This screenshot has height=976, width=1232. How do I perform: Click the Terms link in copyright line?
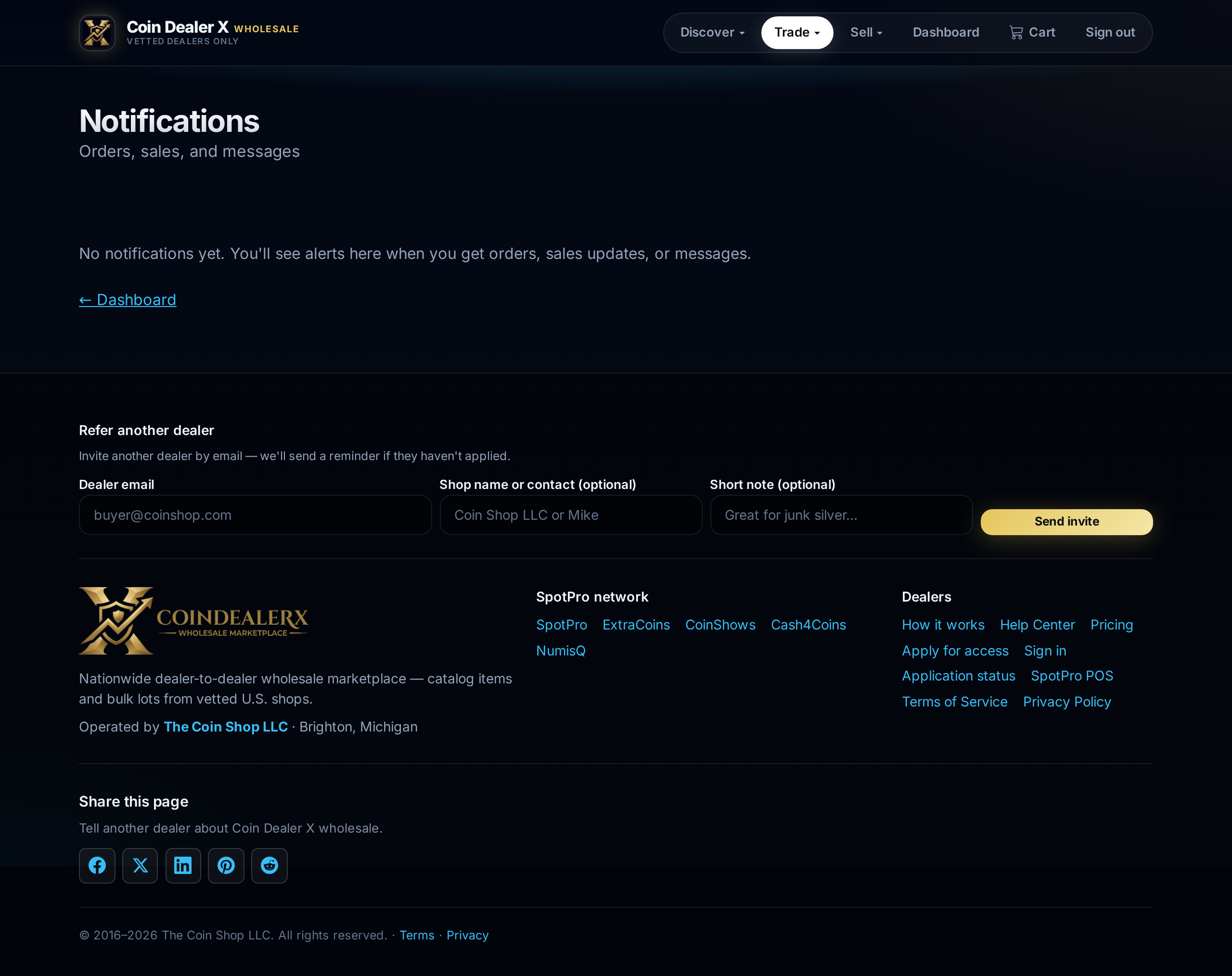pos(417,935)
